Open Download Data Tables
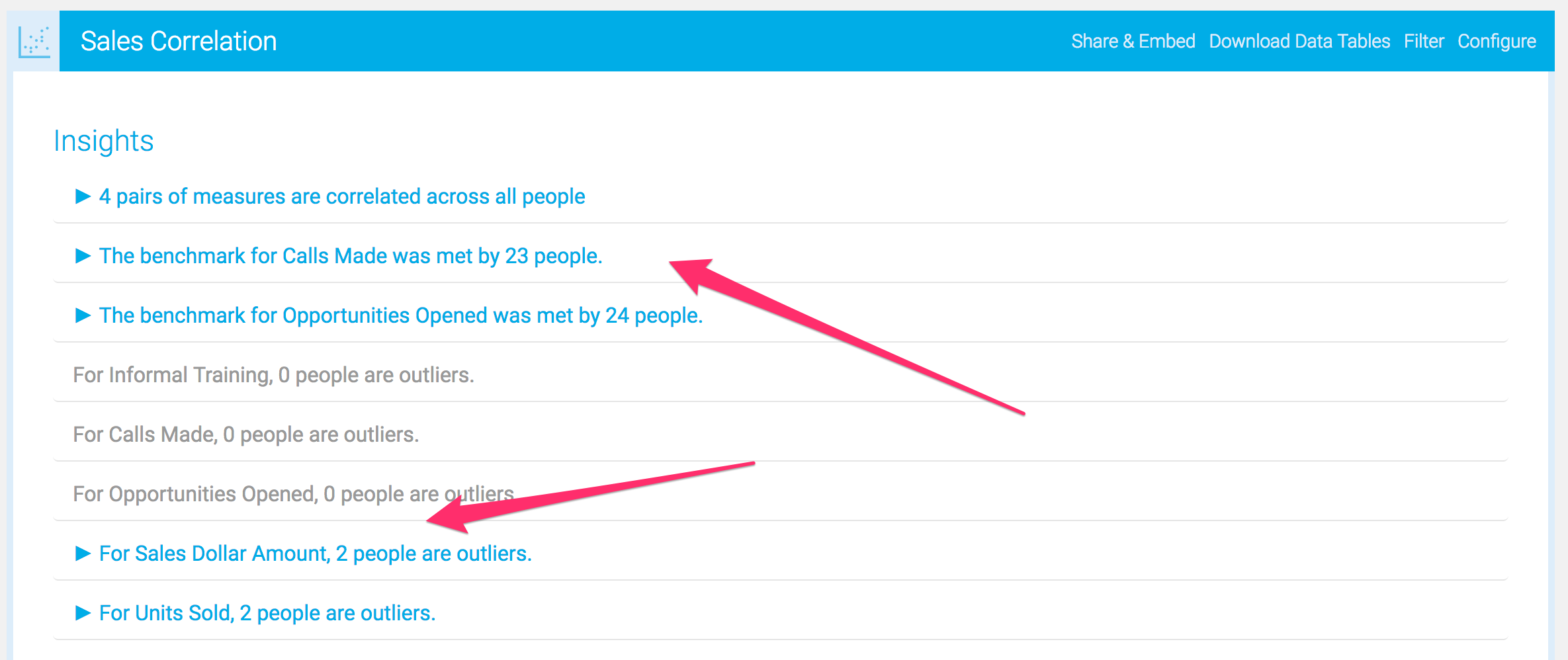 (x=1299, y=42)
